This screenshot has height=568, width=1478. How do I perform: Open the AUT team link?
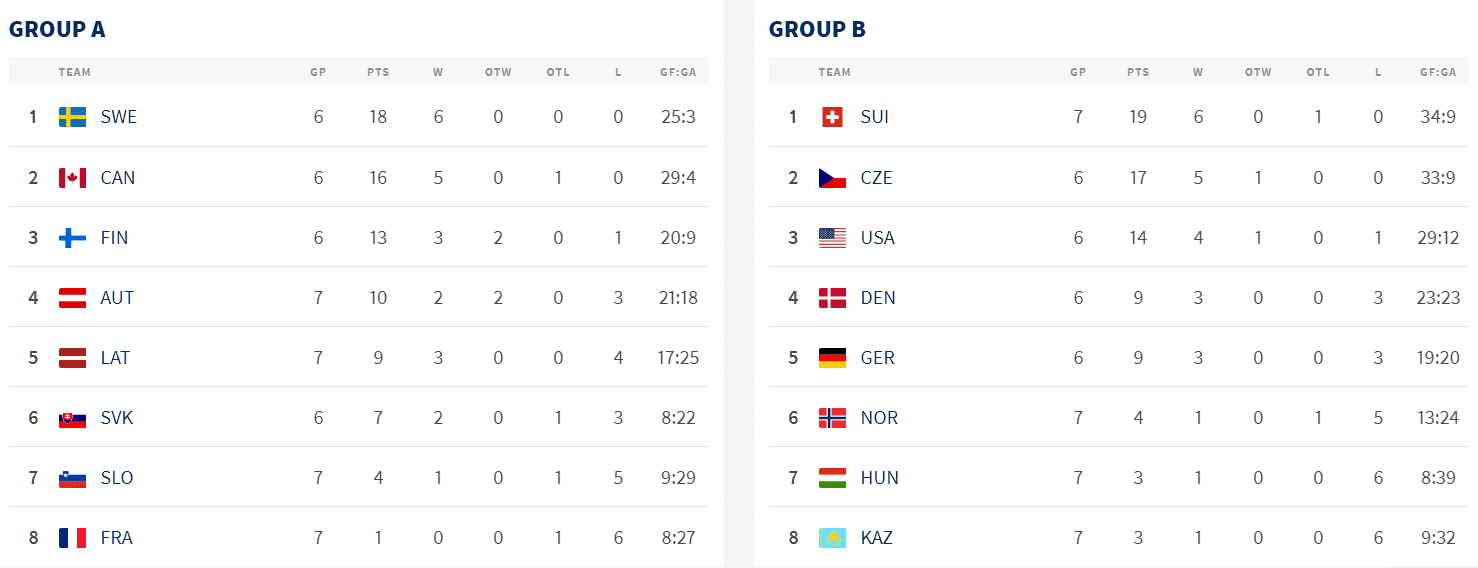point(117,298)
